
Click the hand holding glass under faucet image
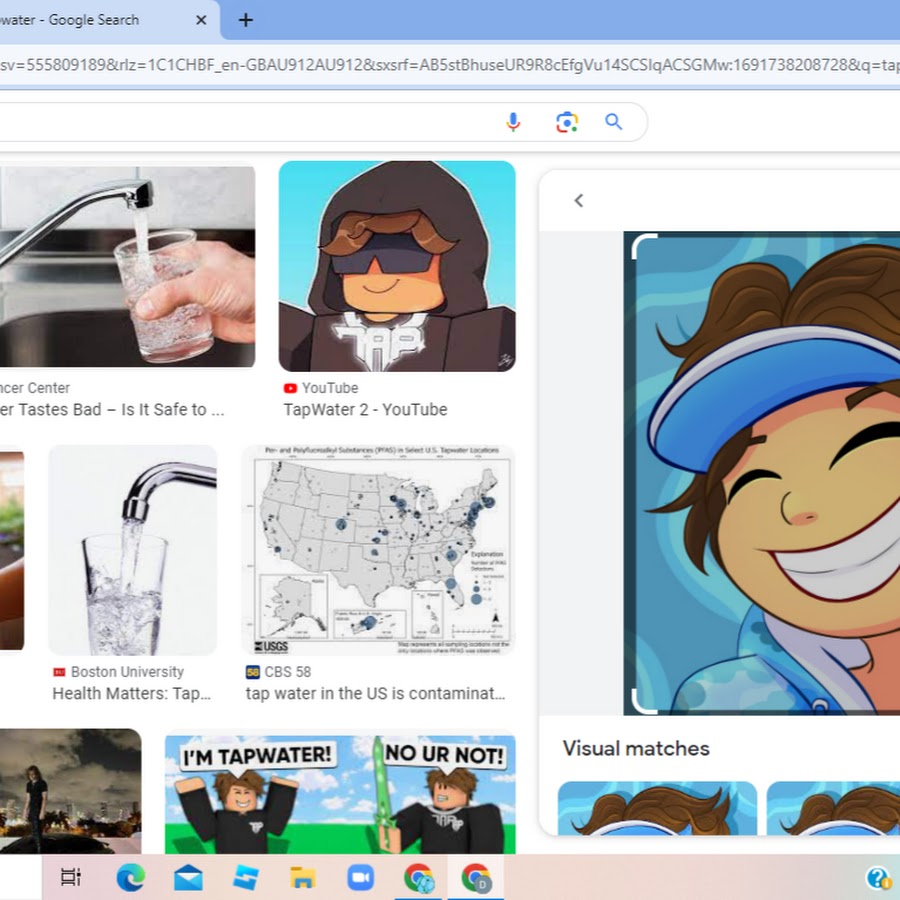click(x=127, y=266)
